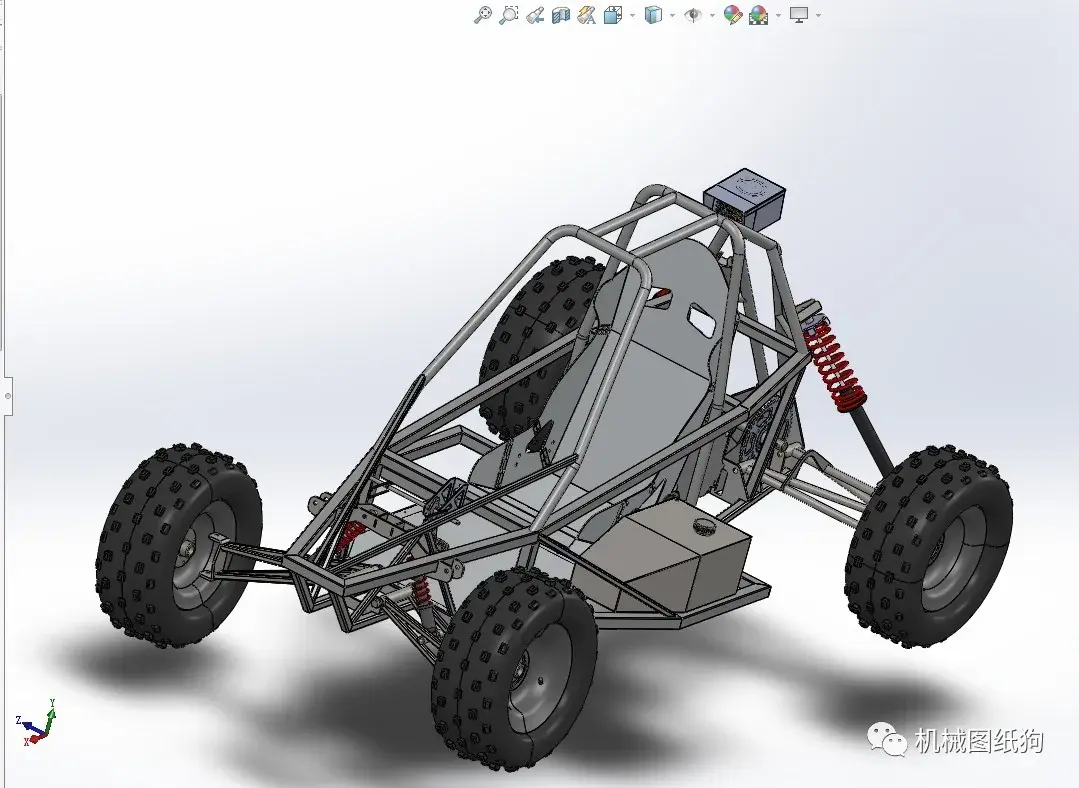Click the Display Style flyout arrow
1079x788 pixels.
670,15
